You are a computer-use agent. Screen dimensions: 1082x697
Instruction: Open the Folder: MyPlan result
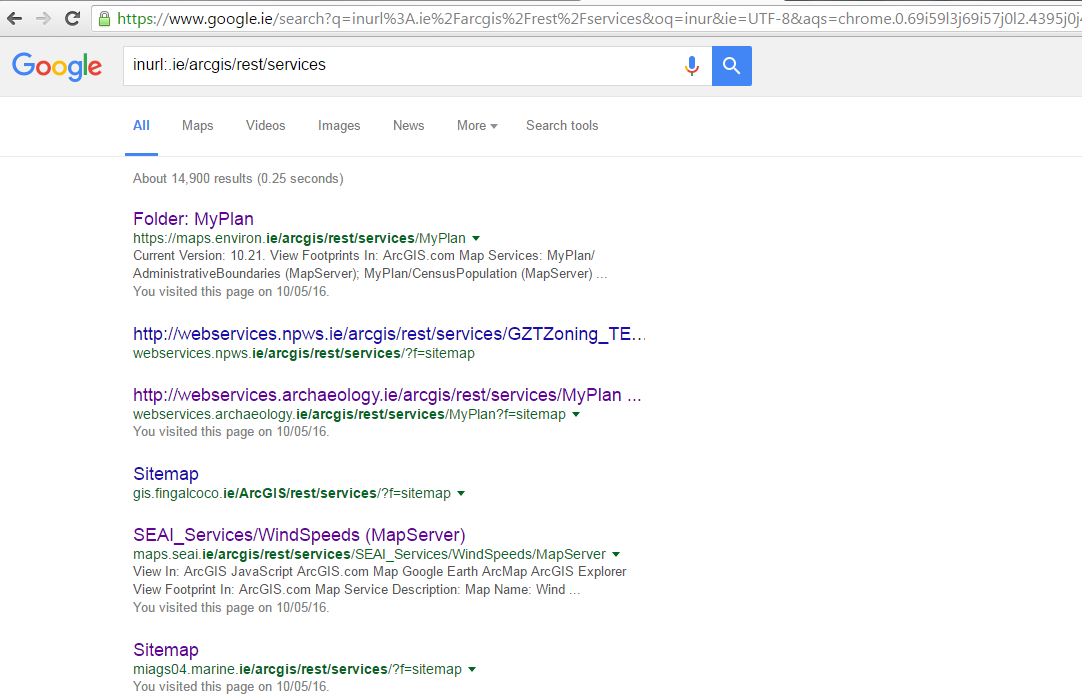[x=193, y=219]
